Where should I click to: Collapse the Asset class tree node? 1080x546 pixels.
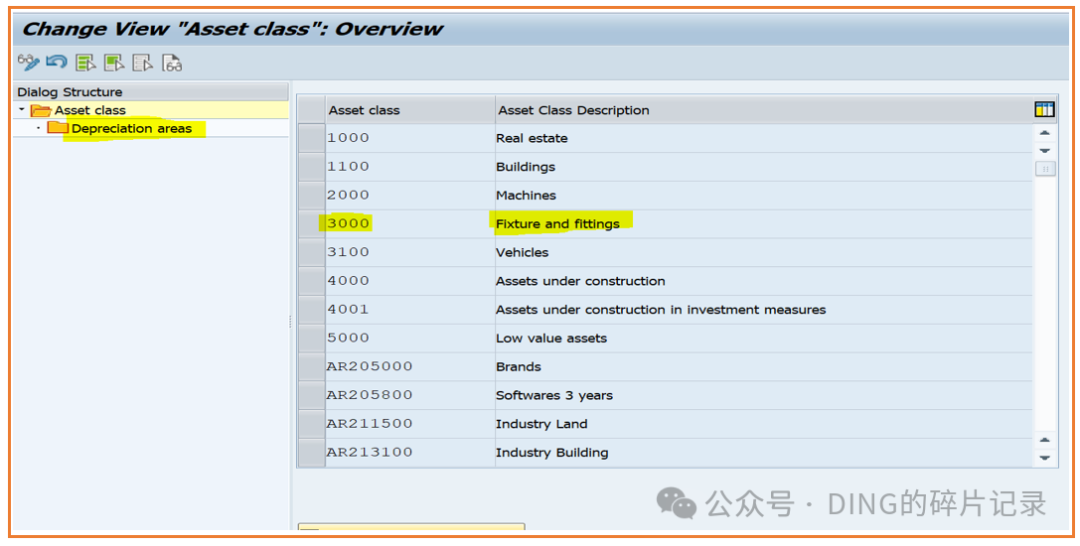21,109
